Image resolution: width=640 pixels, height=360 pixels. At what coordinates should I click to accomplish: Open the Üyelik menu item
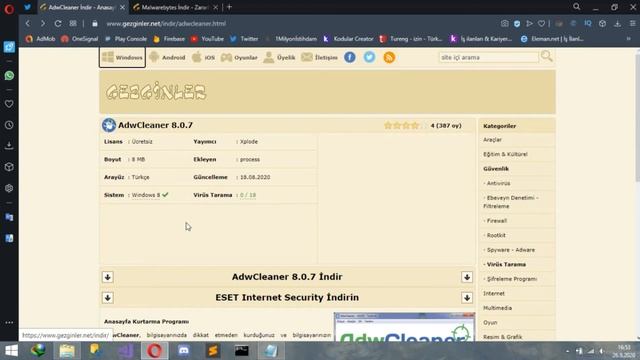(x=279, y=58)
